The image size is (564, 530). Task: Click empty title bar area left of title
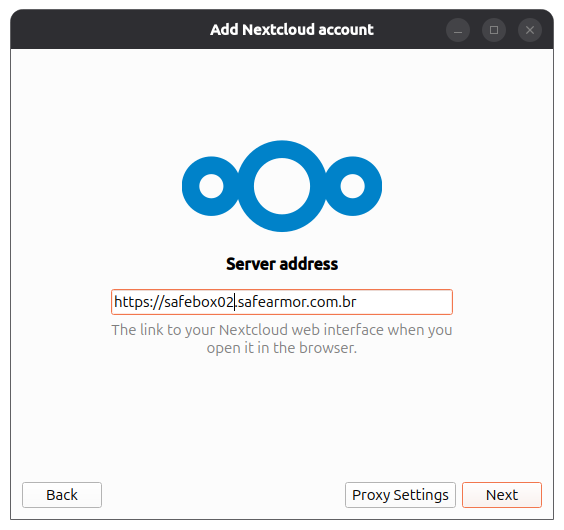click(108, 30)
